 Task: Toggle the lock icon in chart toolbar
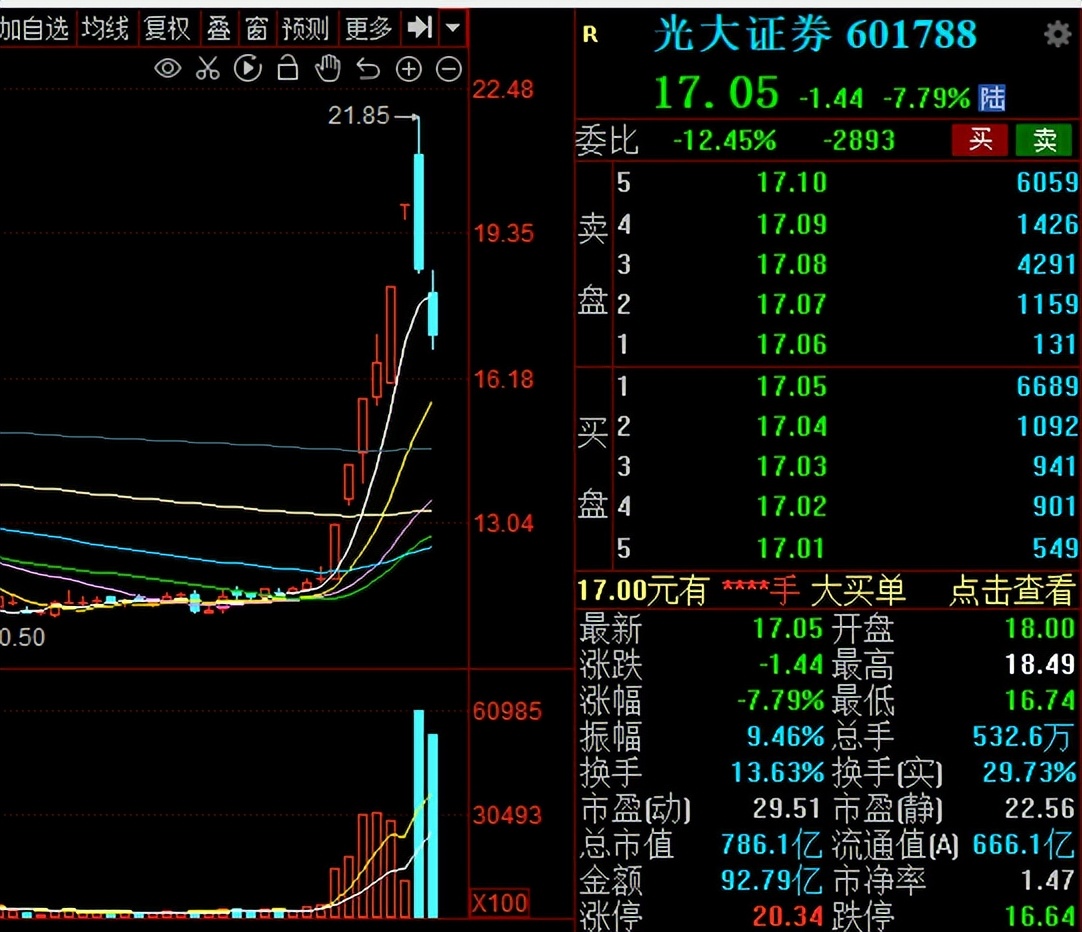pos(288,68)
